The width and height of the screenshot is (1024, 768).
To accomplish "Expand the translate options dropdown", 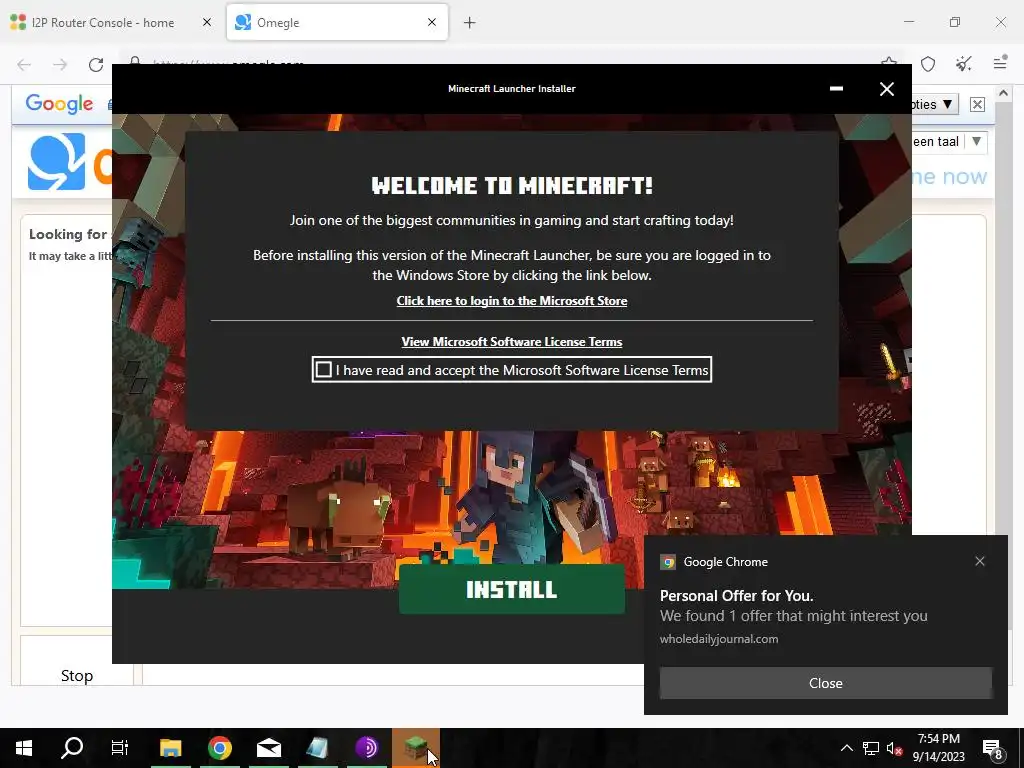I will point(935,104).
